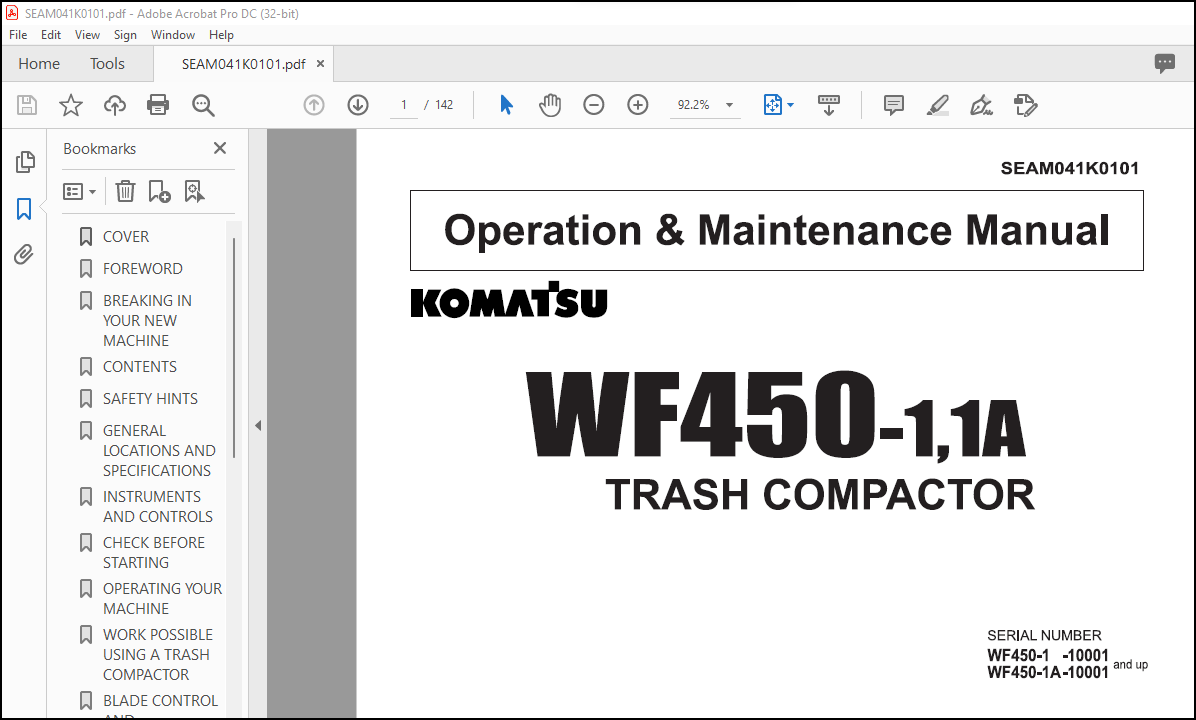The image size is (1196, 720).
Task: Open the Sign document pen tool
Action: [x=981, y=105]
